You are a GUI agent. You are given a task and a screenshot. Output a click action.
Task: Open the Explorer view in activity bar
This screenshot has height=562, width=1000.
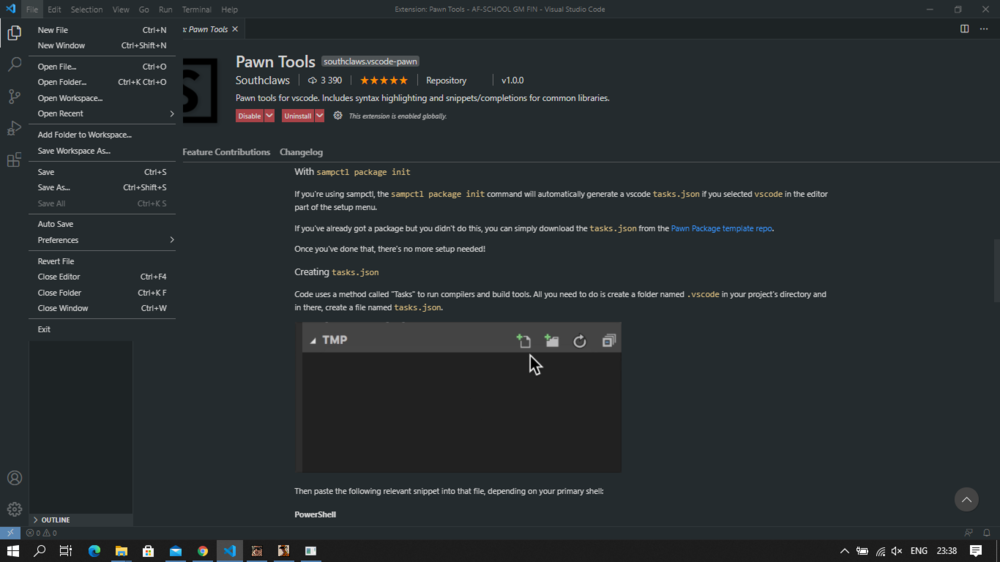tap(14, 33)
